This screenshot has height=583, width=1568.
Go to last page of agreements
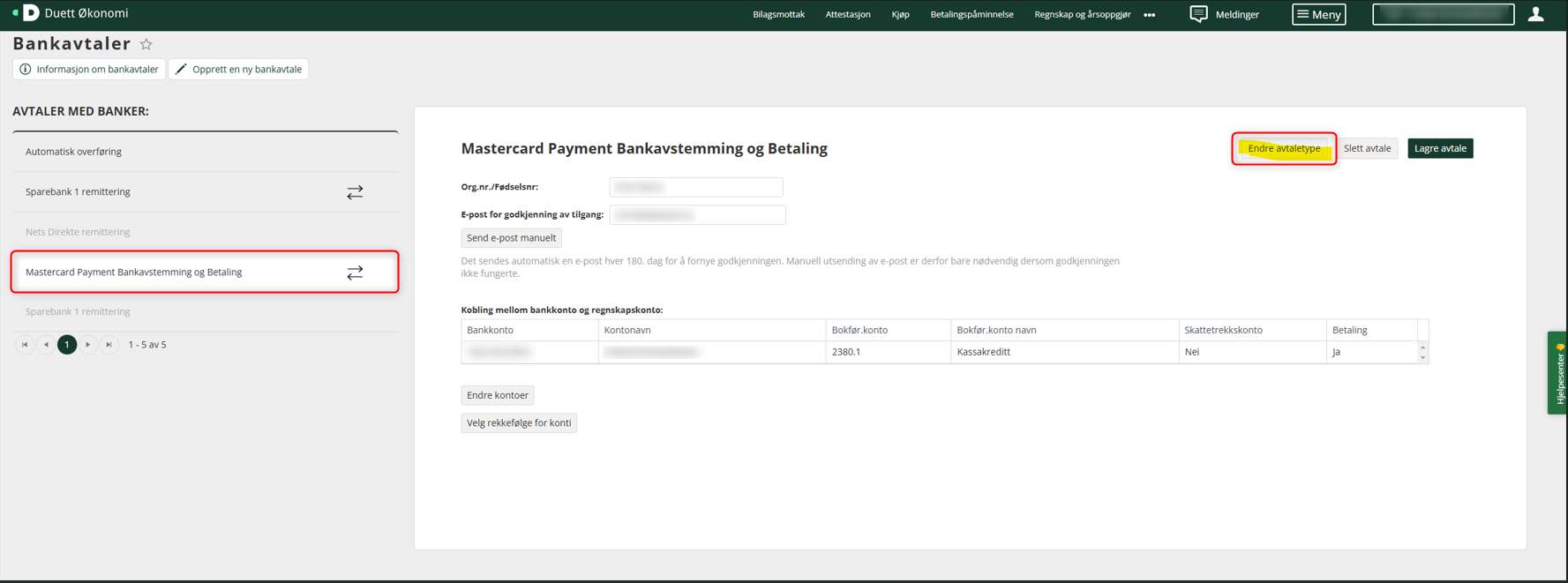click(109, 345)
